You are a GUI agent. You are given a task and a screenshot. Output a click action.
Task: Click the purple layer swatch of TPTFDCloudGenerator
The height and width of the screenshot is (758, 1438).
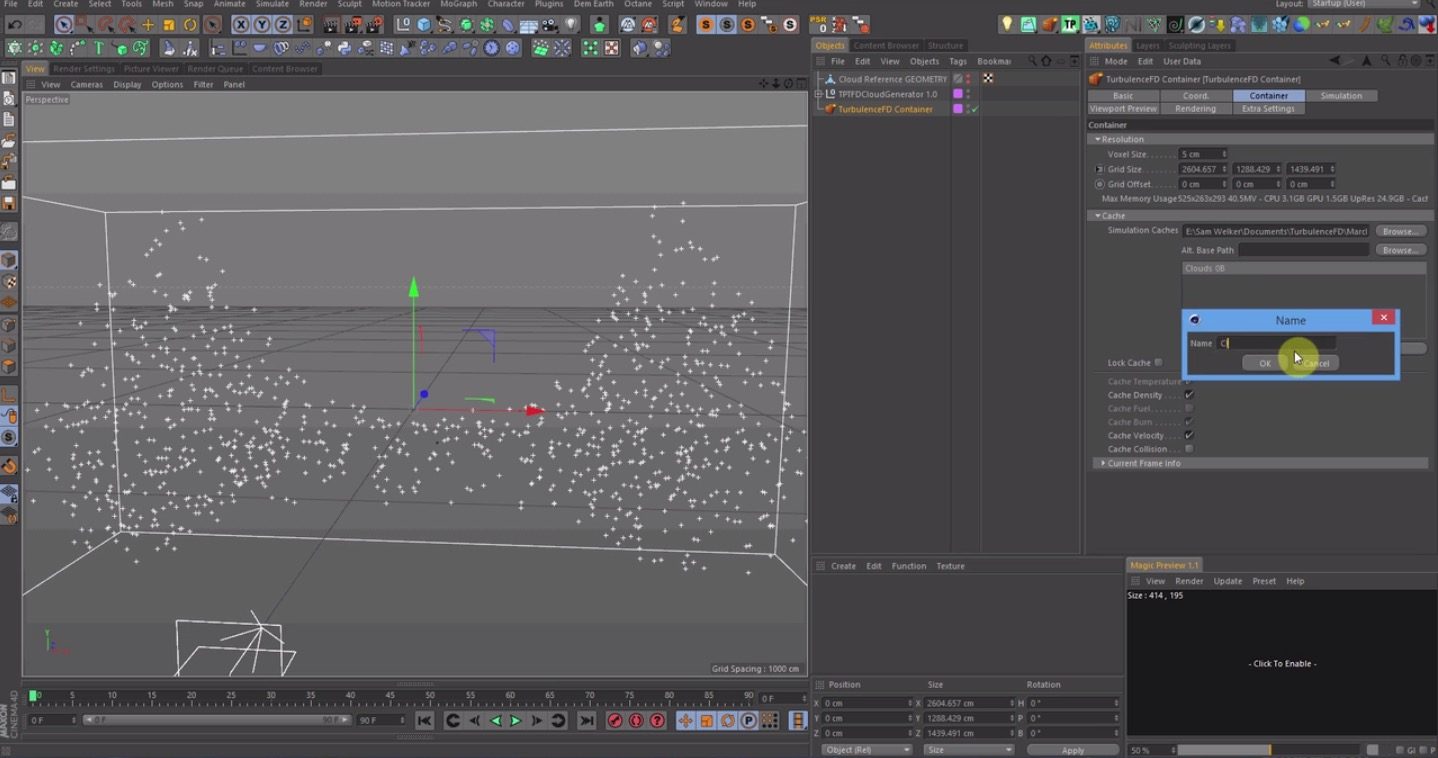(958, 94)
